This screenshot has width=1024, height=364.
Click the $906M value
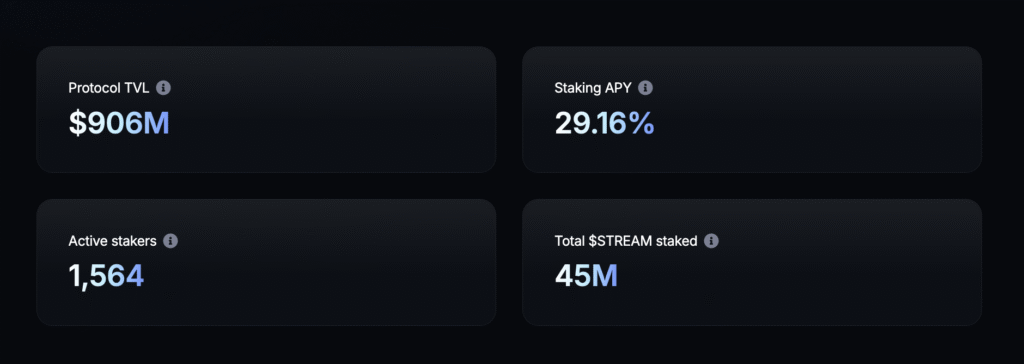(119, 124)
